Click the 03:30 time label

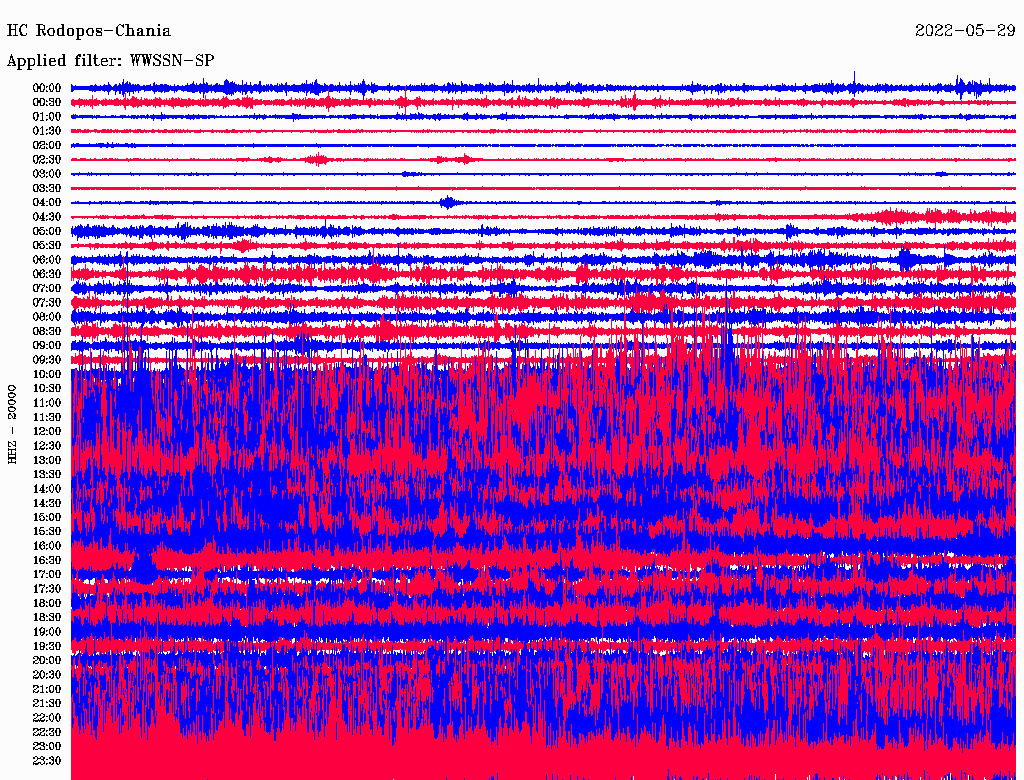(x=47, y=188)
